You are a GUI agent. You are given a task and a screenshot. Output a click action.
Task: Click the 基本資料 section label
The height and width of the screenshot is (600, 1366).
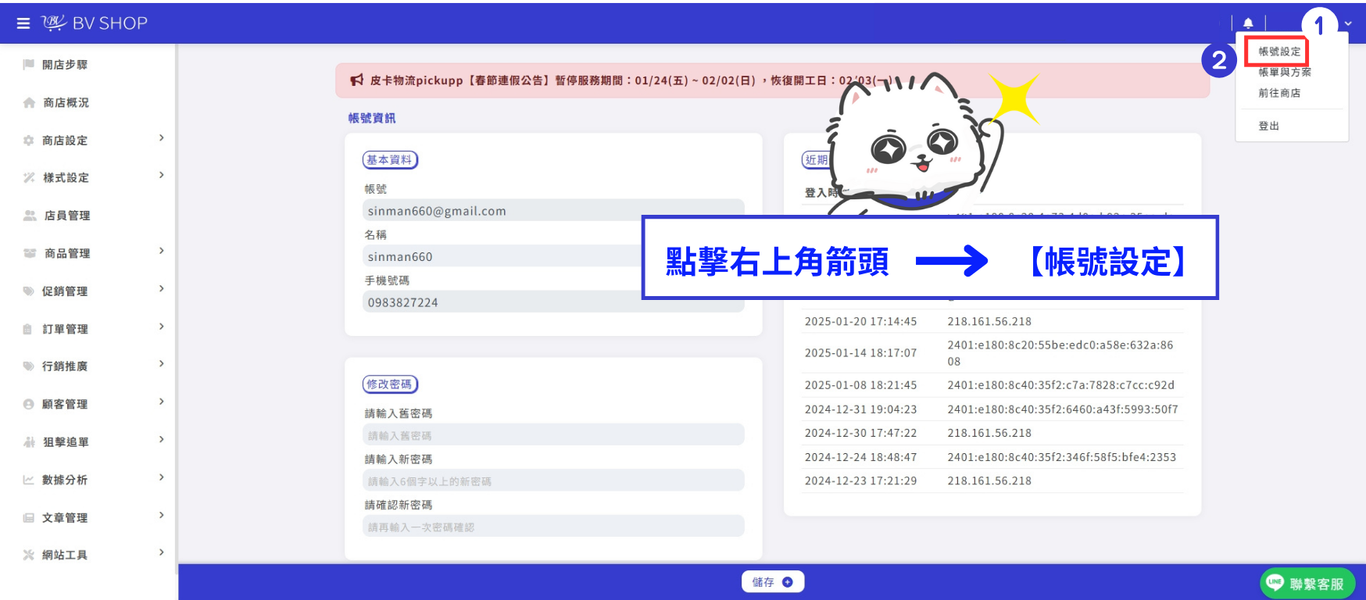[x=390, y=160]
